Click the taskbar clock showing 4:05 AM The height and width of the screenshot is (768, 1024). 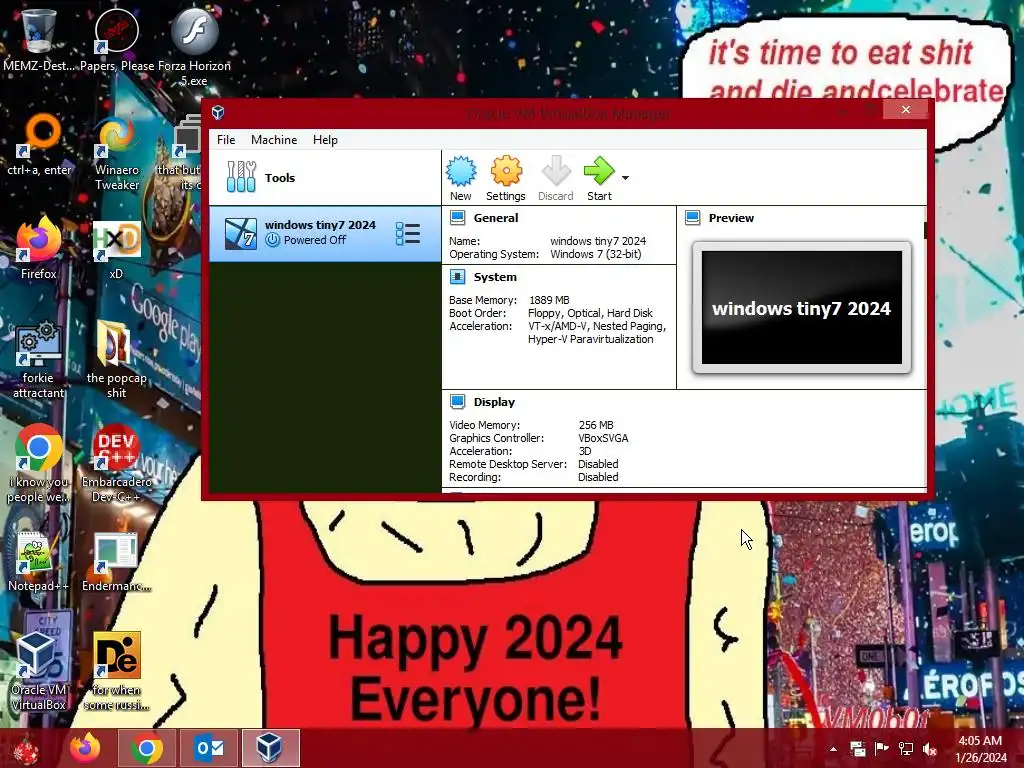pos(980,749)
